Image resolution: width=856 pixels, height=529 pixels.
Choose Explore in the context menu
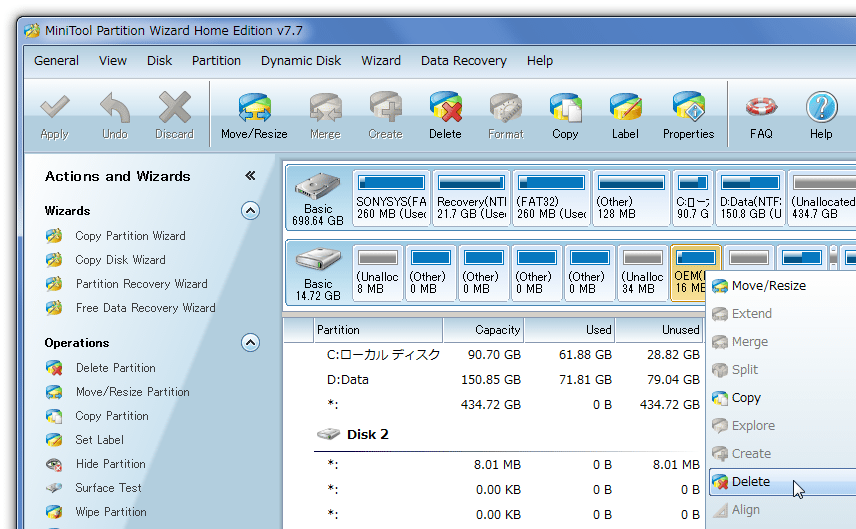(782, 425)
